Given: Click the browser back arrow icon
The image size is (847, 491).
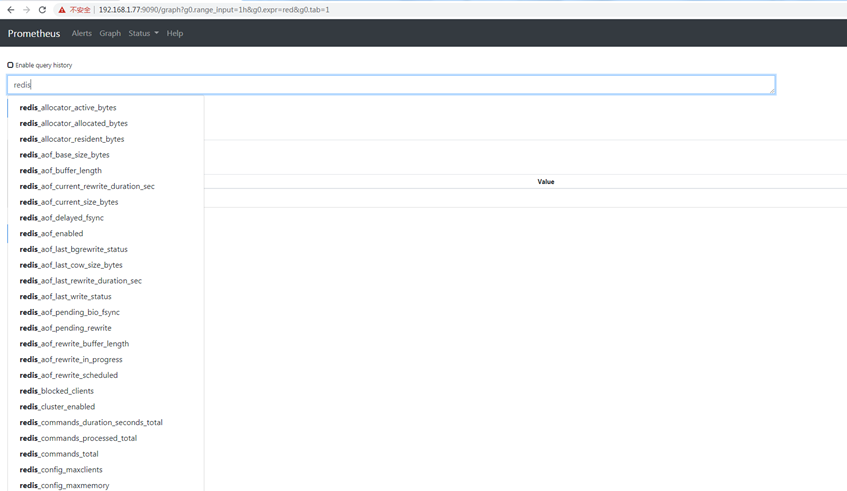Looking at the screenshot, I should (x=11, y=10).
